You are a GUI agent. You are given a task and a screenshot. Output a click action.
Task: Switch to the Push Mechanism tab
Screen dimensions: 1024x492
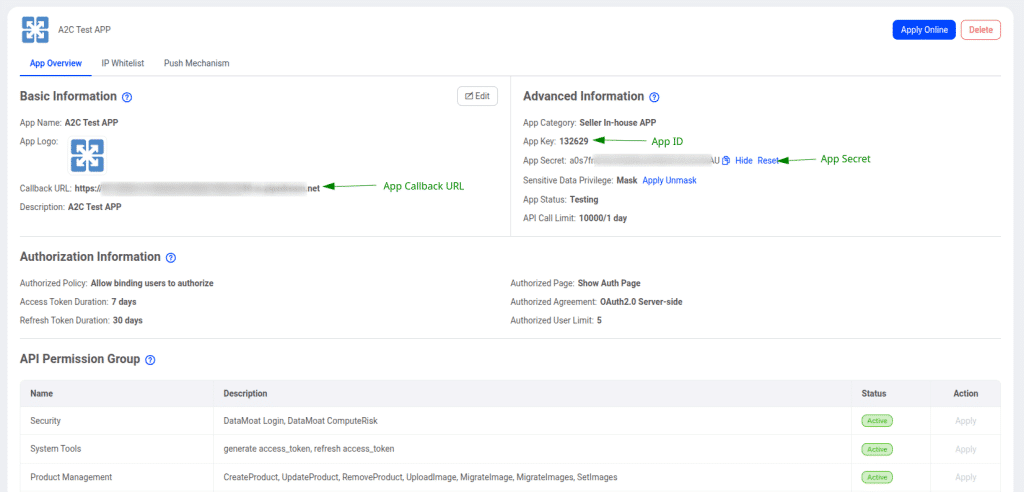tap(196, 63)
